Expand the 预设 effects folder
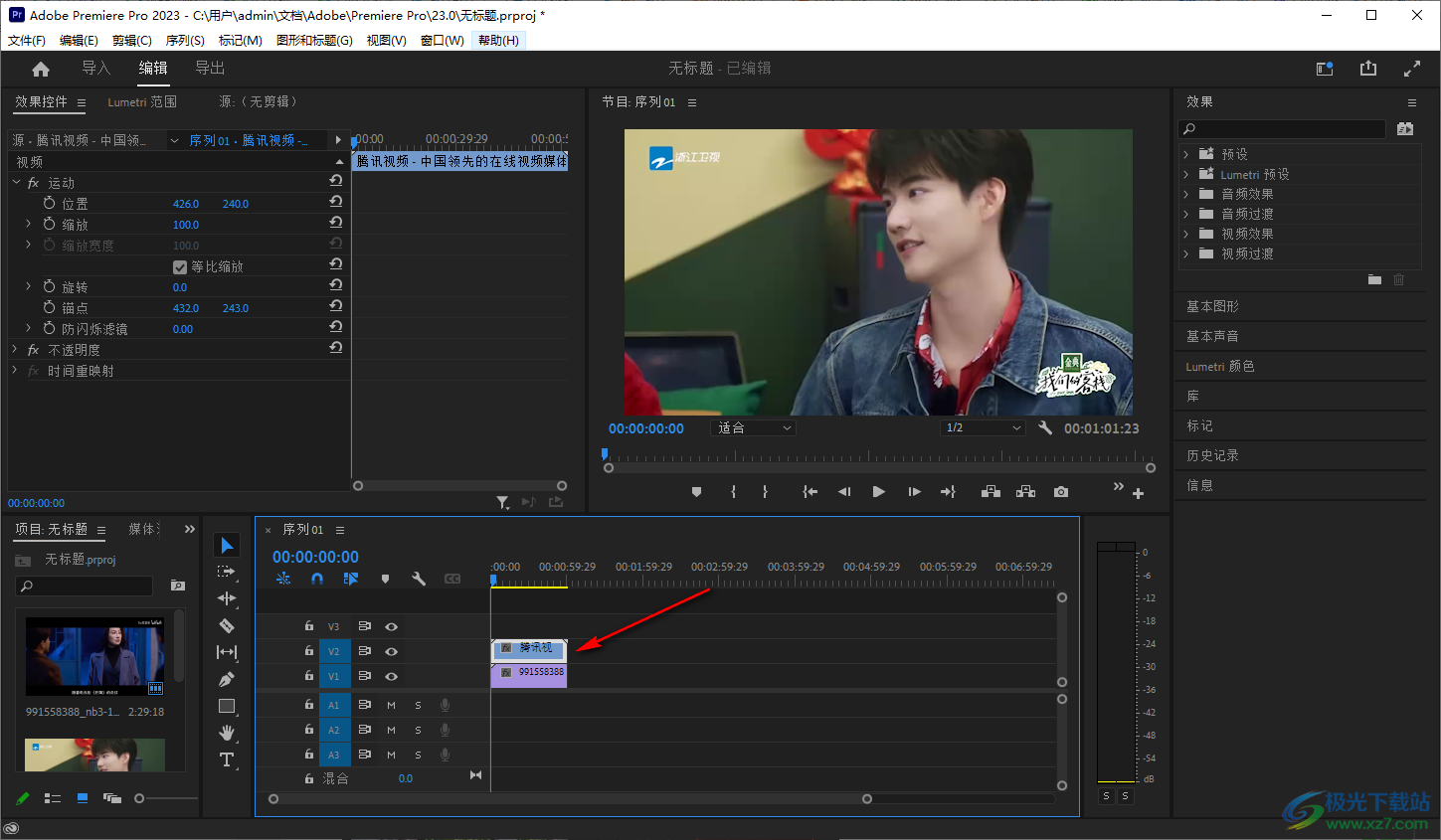The image size is (1441, 840). (x=1186, y=154)
